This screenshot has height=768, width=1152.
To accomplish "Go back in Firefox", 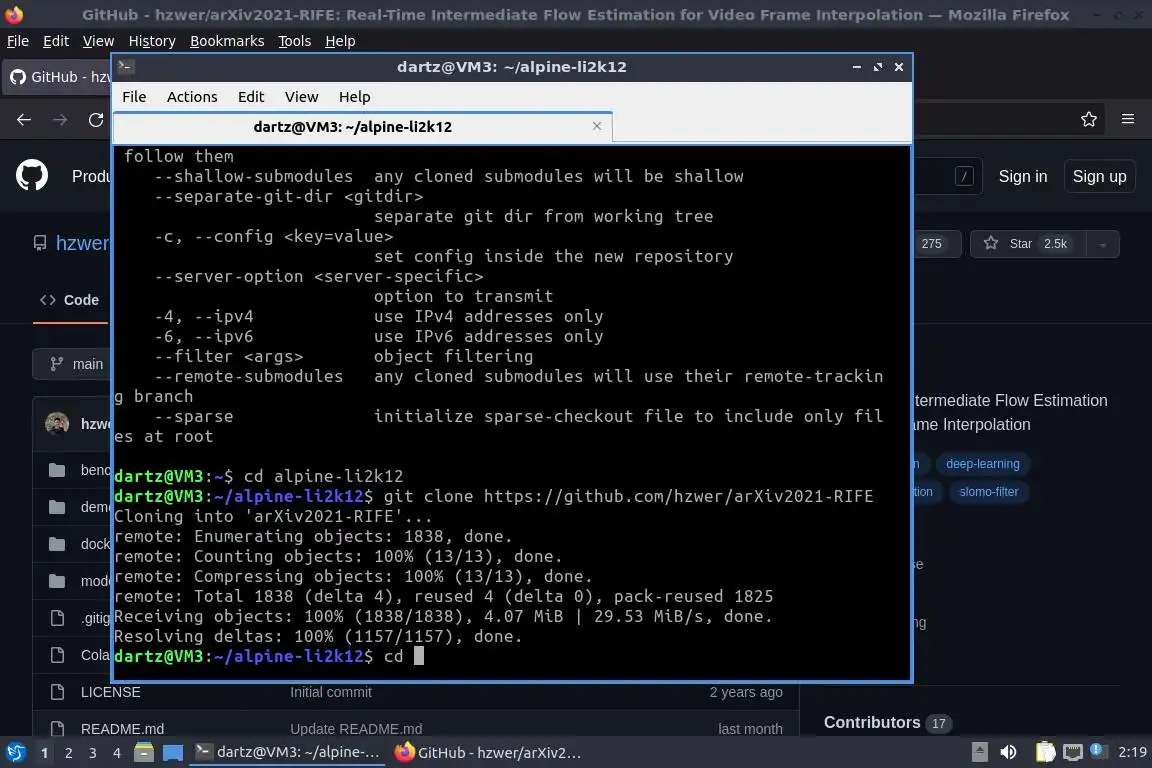I will pyautogui.click(x=24, y=120).
